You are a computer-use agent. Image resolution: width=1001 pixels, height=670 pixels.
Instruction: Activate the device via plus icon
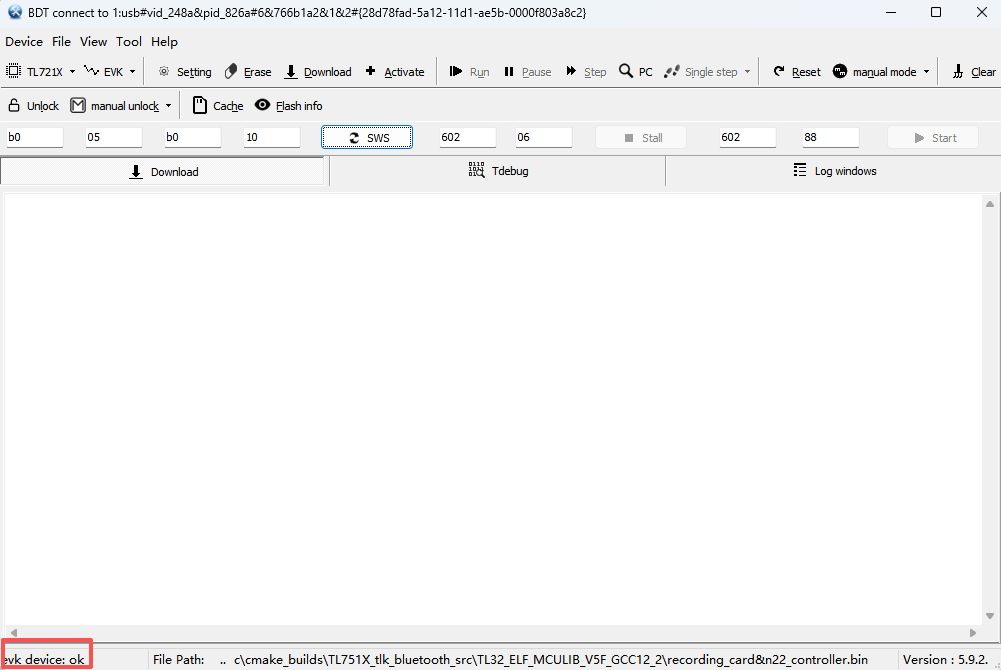coord(370,71)
